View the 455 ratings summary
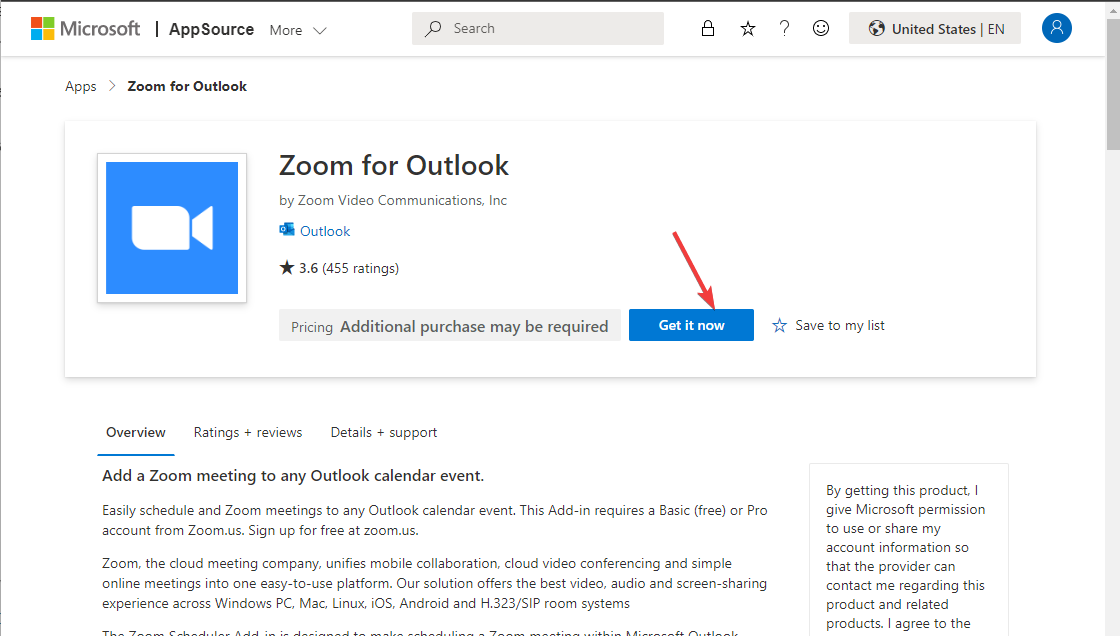Viewport: 1120px width, 636px height. (341, 268)
